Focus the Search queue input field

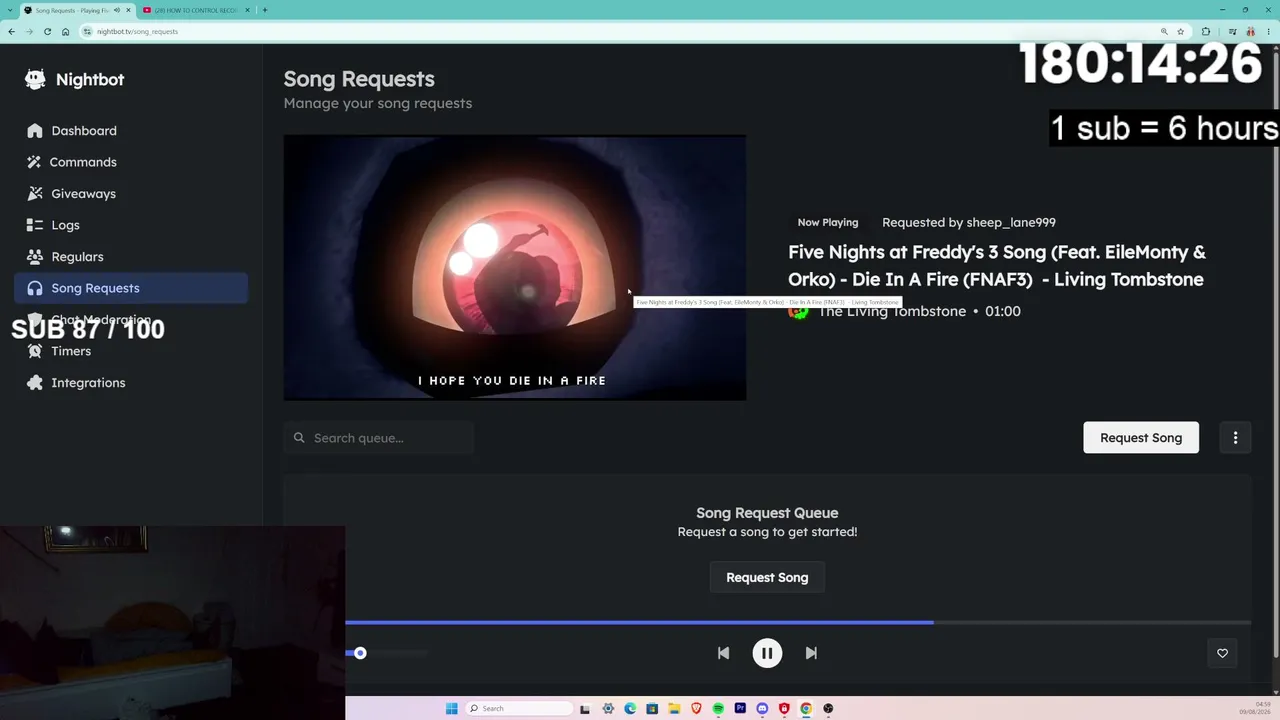(x=378, y=437)
